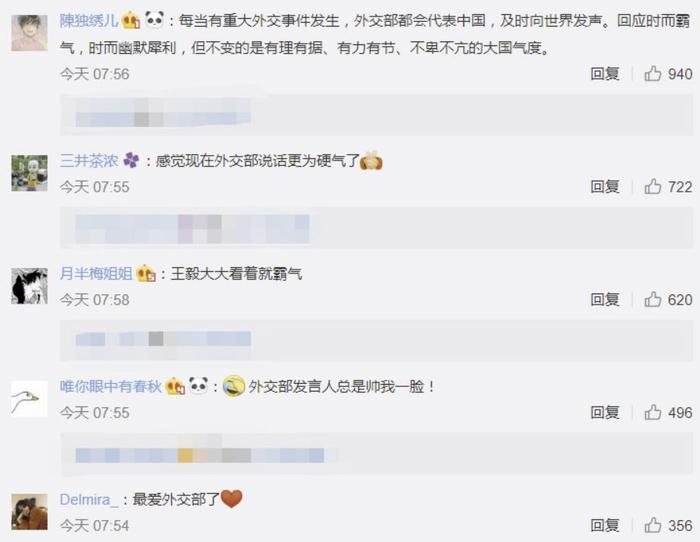Open Delmira_'s profile link
Viewport: 700px width, 542px height.
pos(89,499)
